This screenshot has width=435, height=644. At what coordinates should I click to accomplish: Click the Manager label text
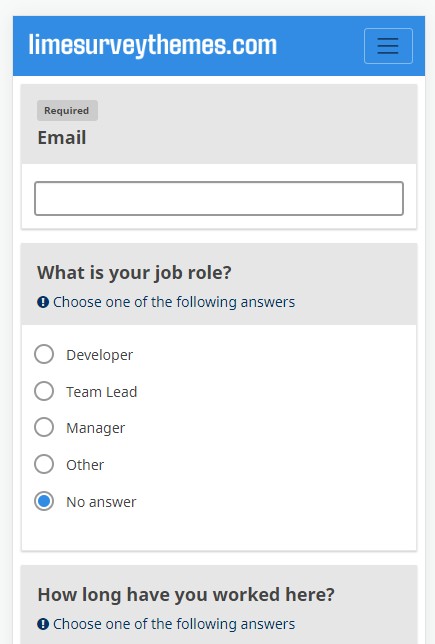(x=95, y=428)
